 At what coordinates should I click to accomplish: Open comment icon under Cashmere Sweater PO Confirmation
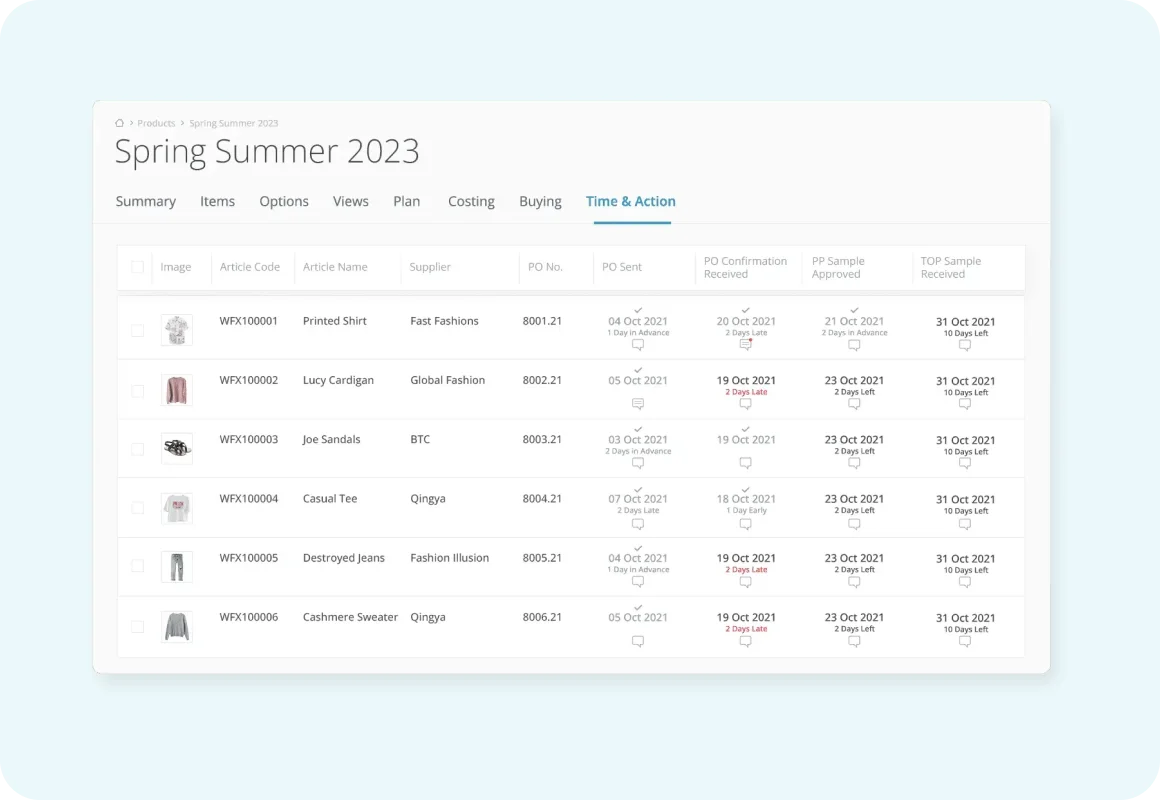click(x=746, y=641)
